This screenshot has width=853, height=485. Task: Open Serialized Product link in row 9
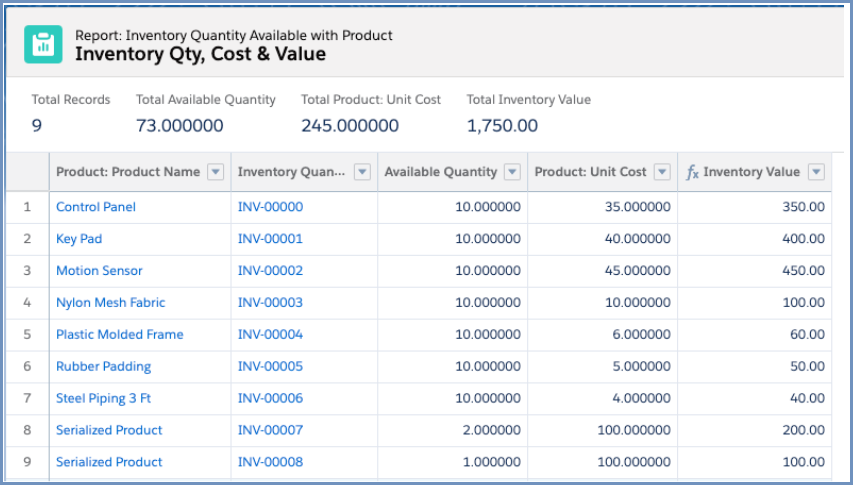click(109, 462)
